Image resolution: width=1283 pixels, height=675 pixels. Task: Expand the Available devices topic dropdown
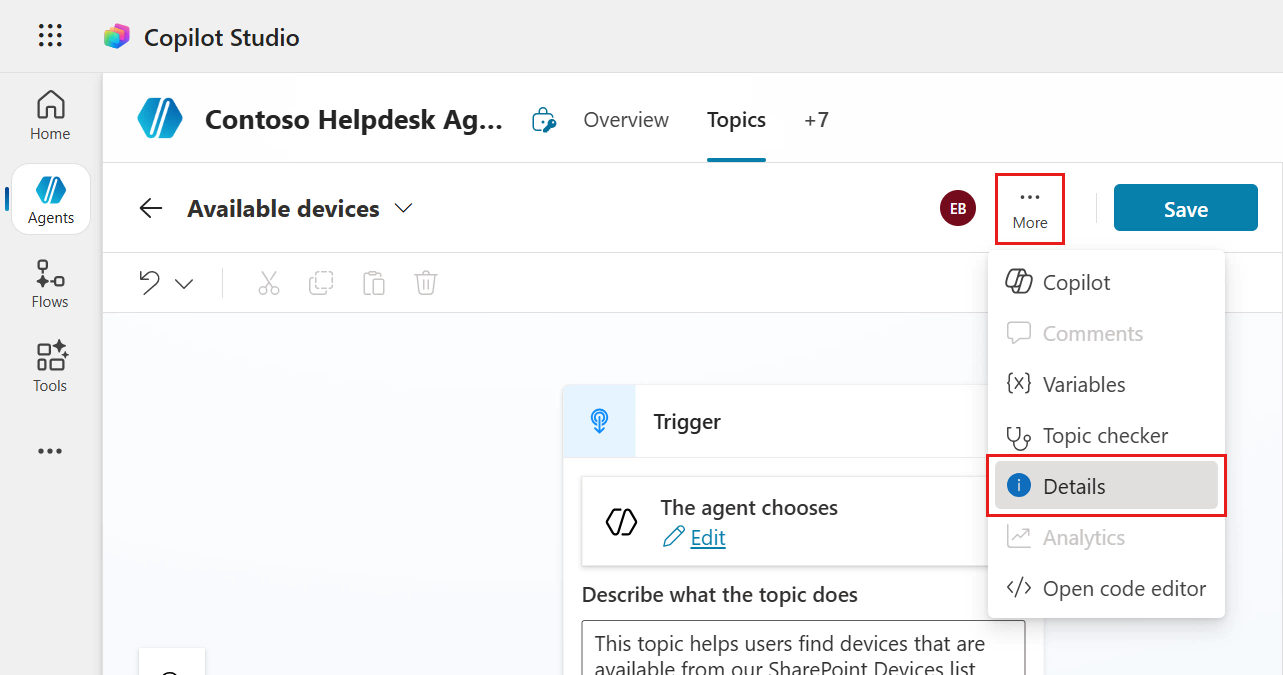pos(403,208)
